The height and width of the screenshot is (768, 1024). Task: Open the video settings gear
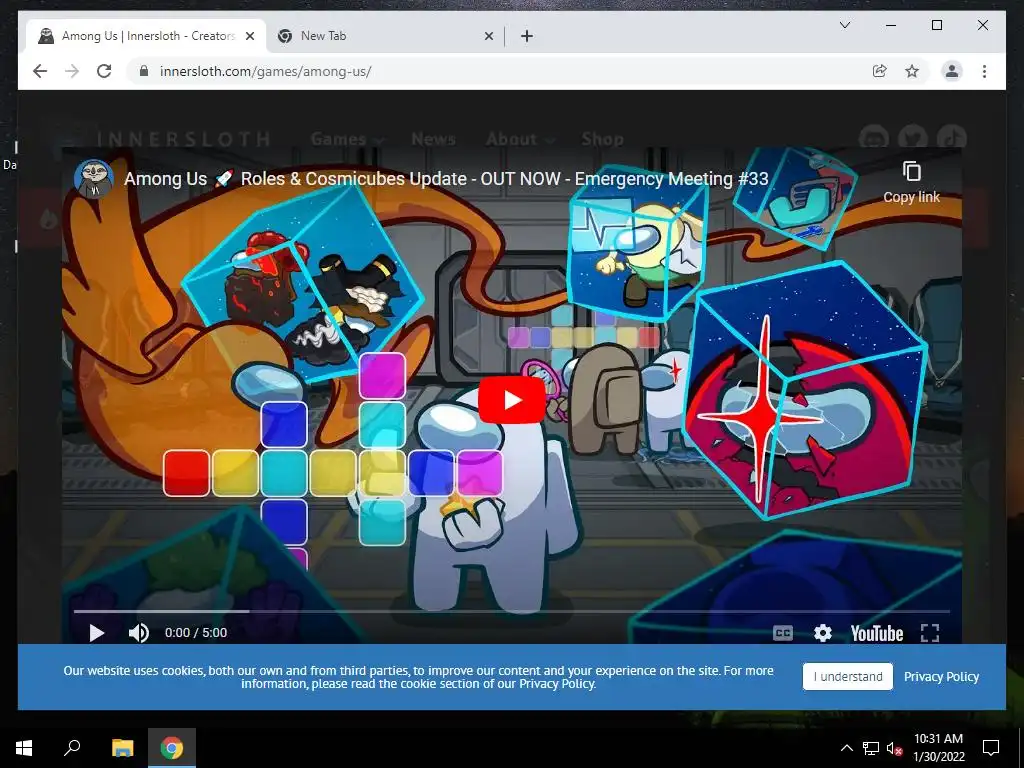(823, 633)
